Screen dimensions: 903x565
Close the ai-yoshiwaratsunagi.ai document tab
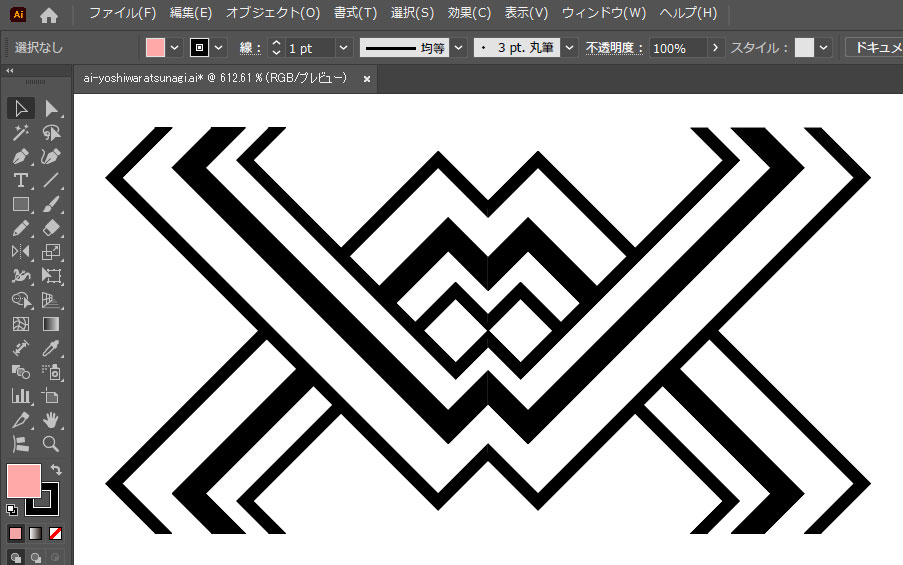pyautogui.click(x=367, y=78)
